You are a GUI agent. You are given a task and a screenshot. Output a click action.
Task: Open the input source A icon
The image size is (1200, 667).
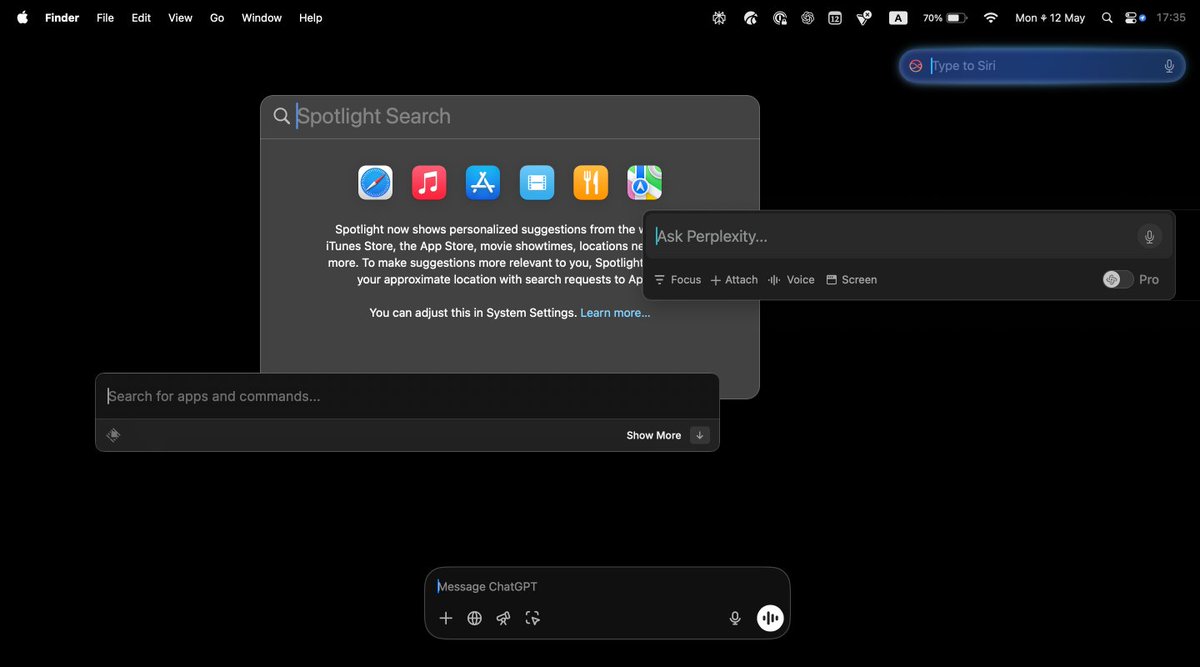click(x=898, y=18)
